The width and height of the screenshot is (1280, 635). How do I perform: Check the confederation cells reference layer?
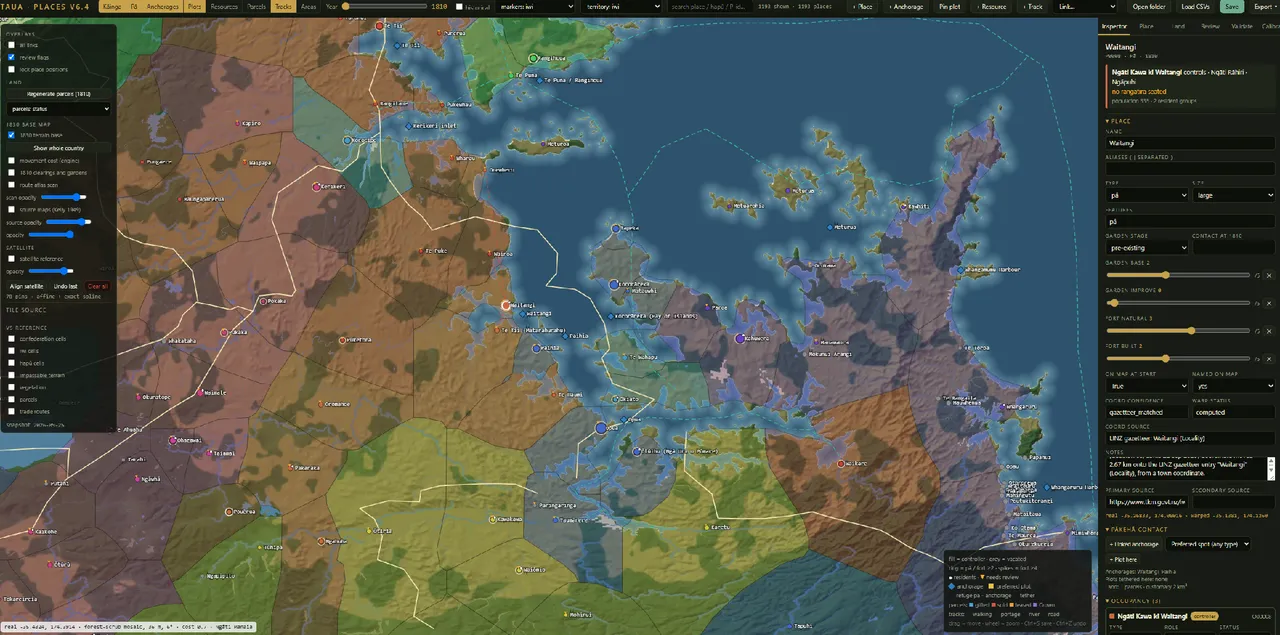click(11, 339)
